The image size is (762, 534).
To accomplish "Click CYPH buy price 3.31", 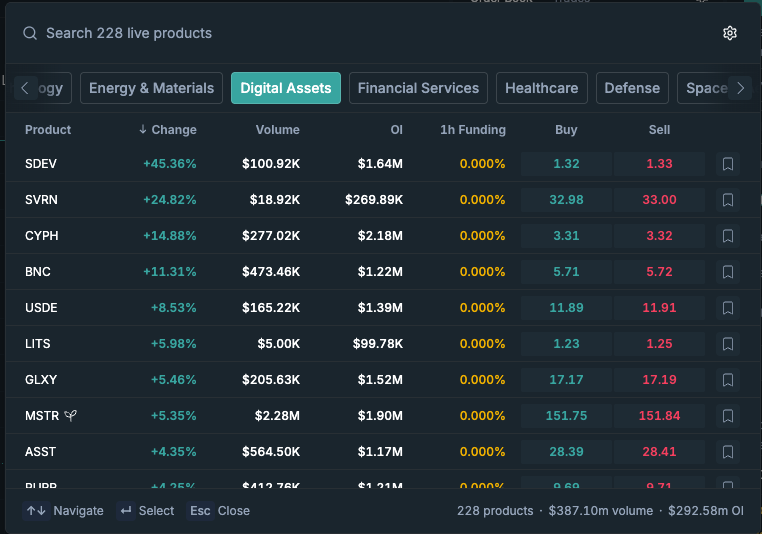I will pos(566,236).
